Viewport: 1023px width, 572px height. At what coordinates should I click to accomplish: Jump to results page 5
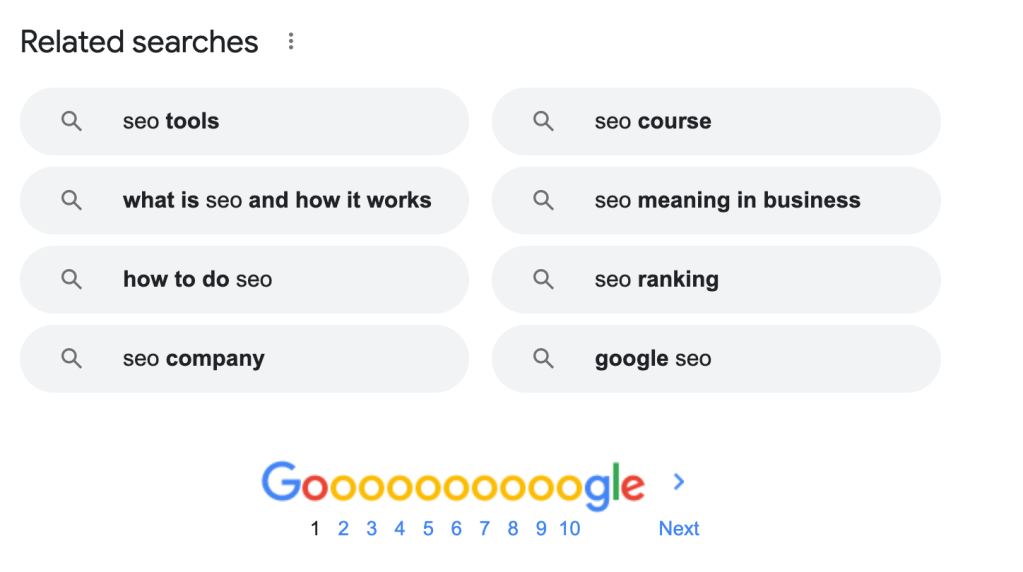(x=428, y=529)
